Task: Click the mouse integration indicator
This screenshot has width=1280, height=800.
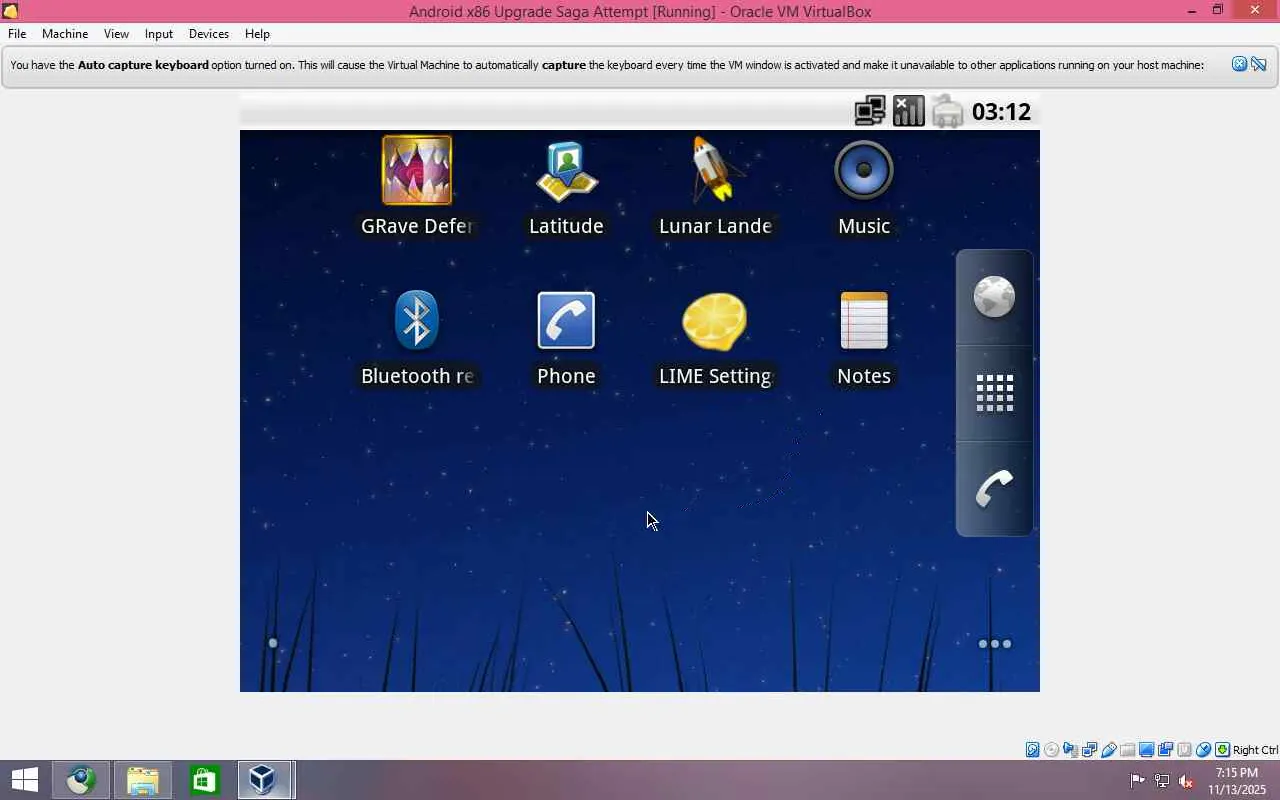Action: coord(1204,750)
